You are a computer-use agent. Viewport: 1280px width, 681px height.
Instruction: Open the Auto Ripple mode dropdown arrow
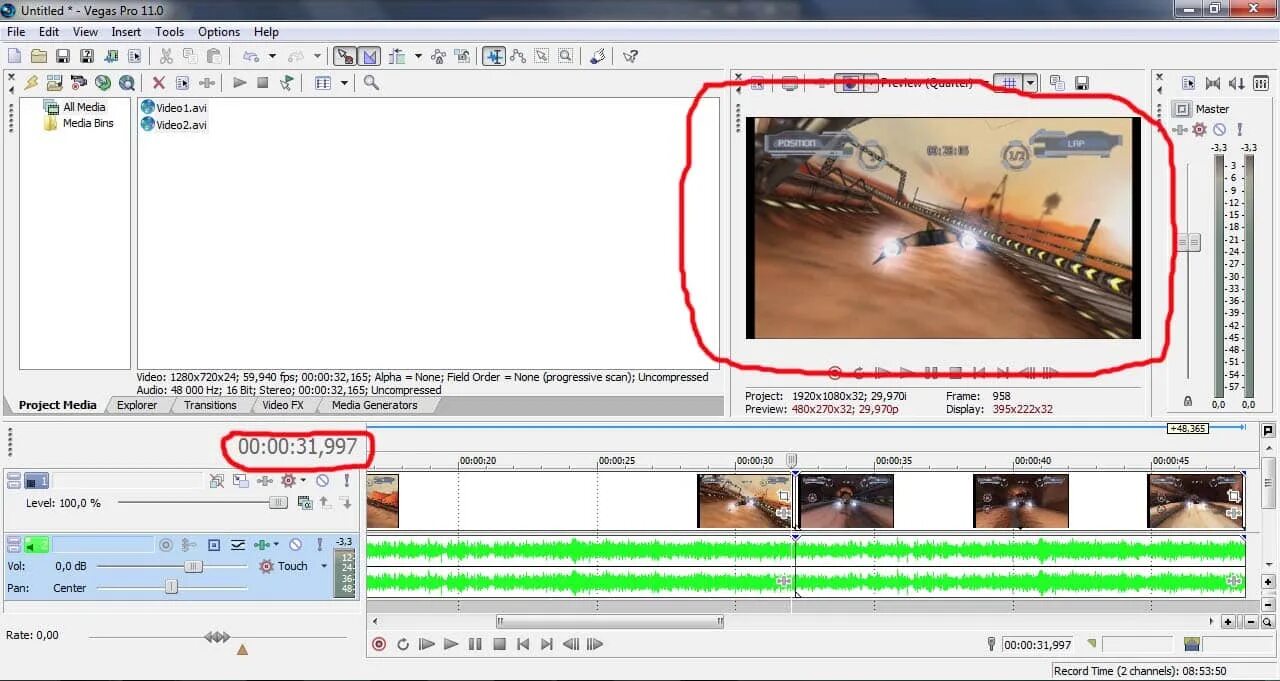pos(418,56)
